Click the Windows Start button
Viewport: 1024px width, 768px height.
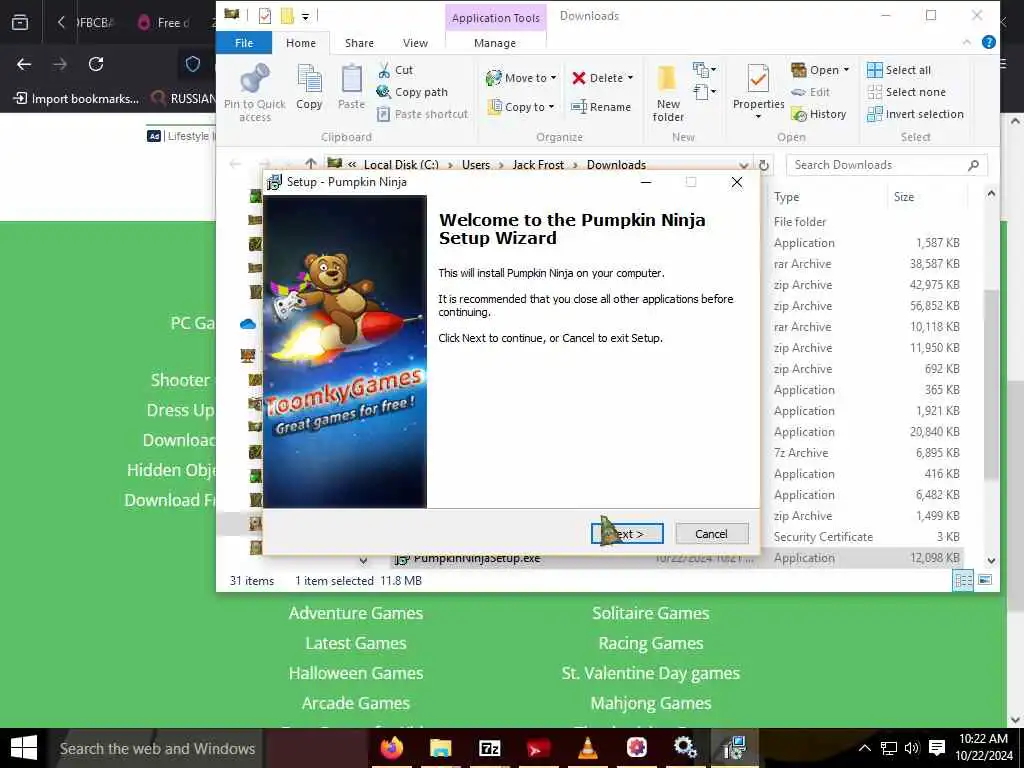click(x=24, y=748)
